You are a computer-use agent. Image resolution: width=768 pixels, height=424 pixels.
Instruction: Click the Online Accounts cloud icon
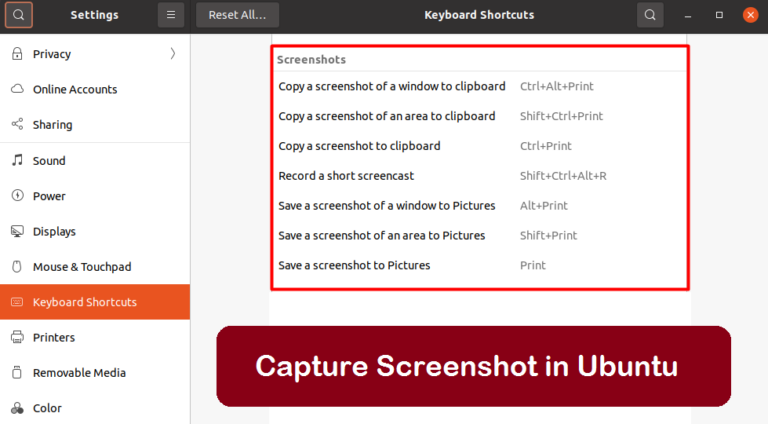click(x=17, y=89)
